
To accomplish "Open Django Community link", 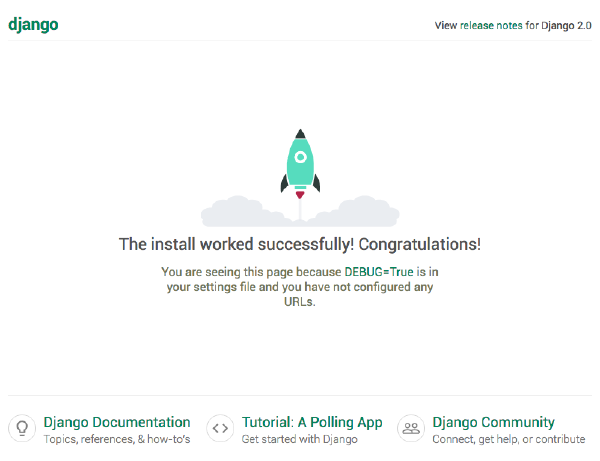I will coord(493,422).
